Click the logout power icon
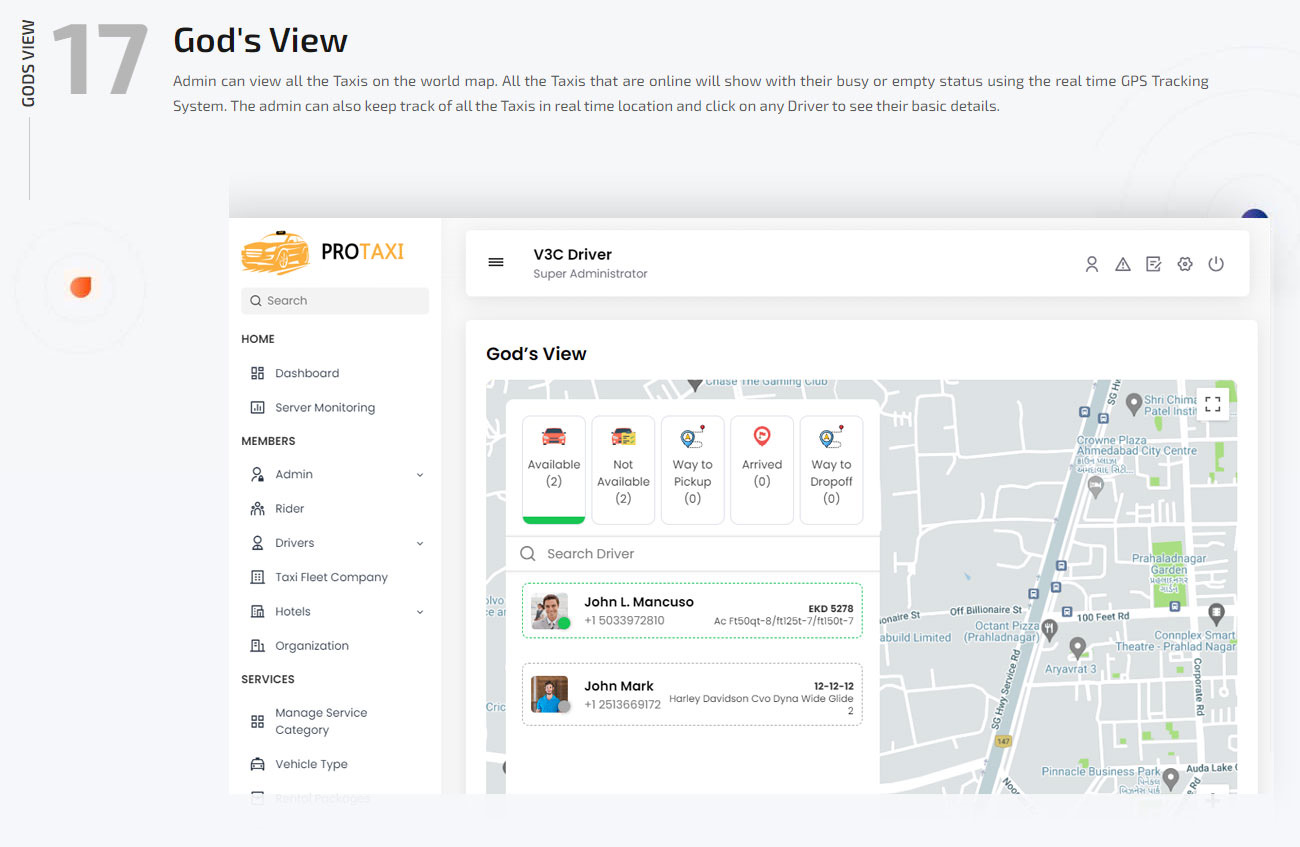Viewport: 1300px width, 847px height. (x=1216, y=264)
